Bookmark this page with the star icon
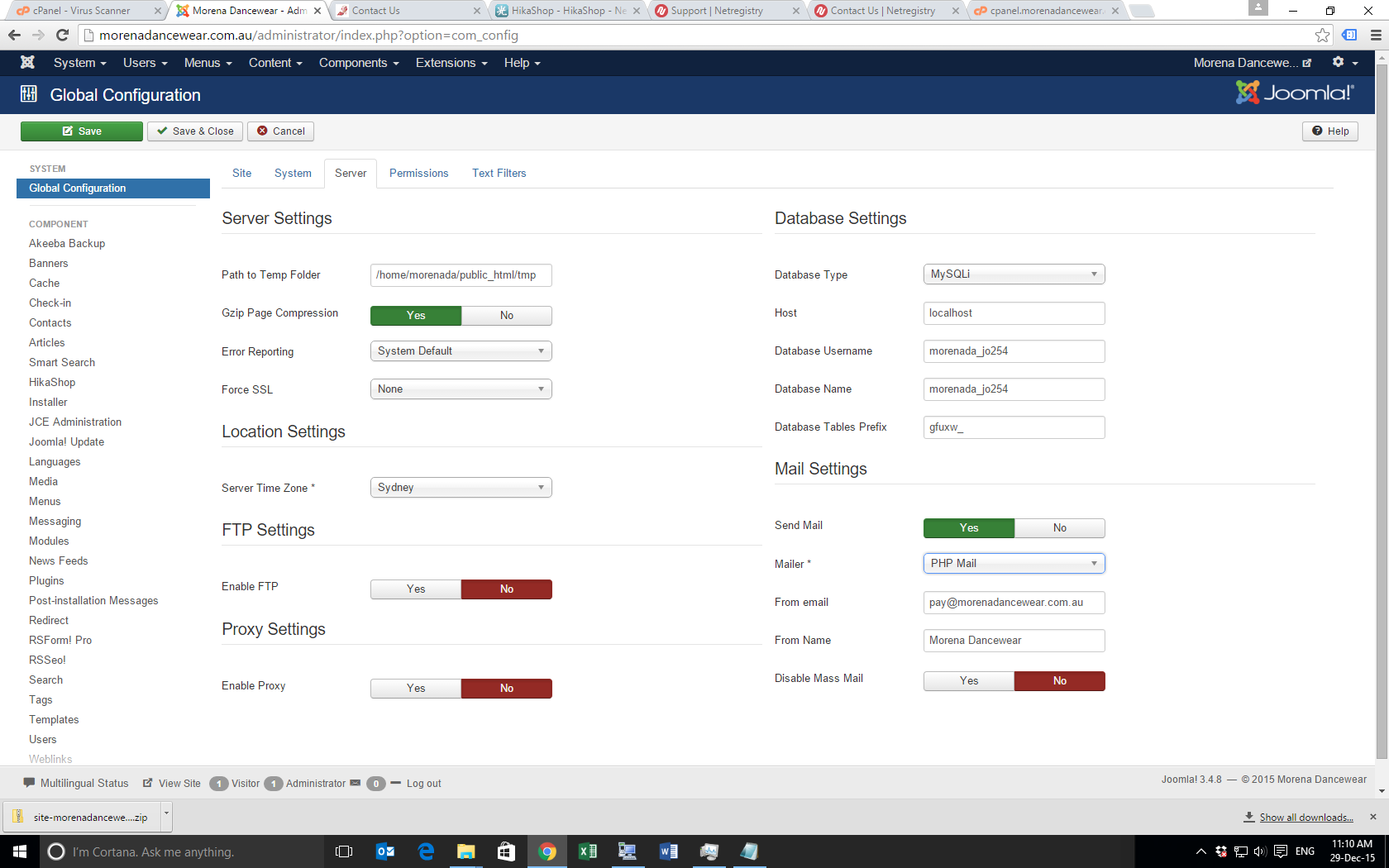The width and height of the screenshot is (1389, 868). 1323,36
